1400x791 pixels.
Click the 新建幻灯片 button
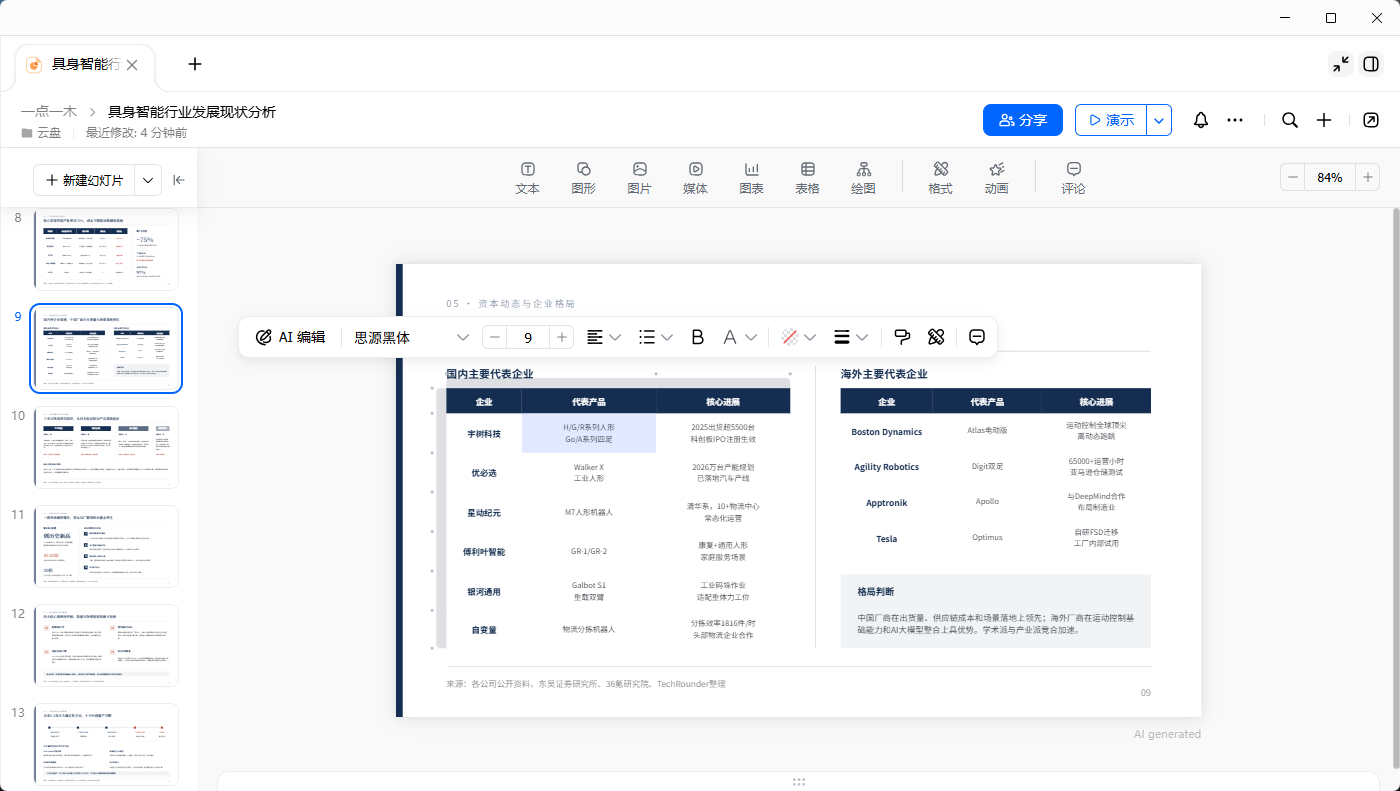click(x=85, y=180)
